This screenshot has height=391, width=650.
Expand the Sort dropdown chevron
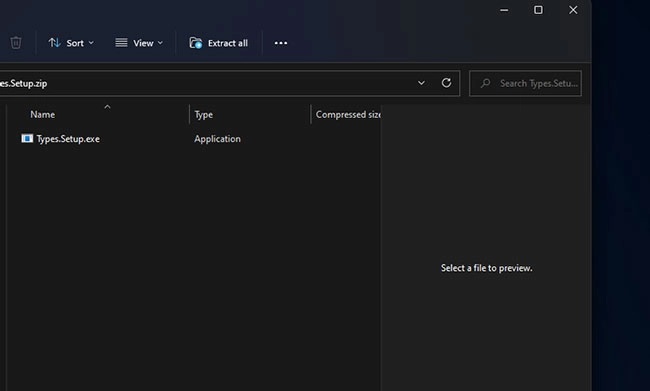point(91,43)
